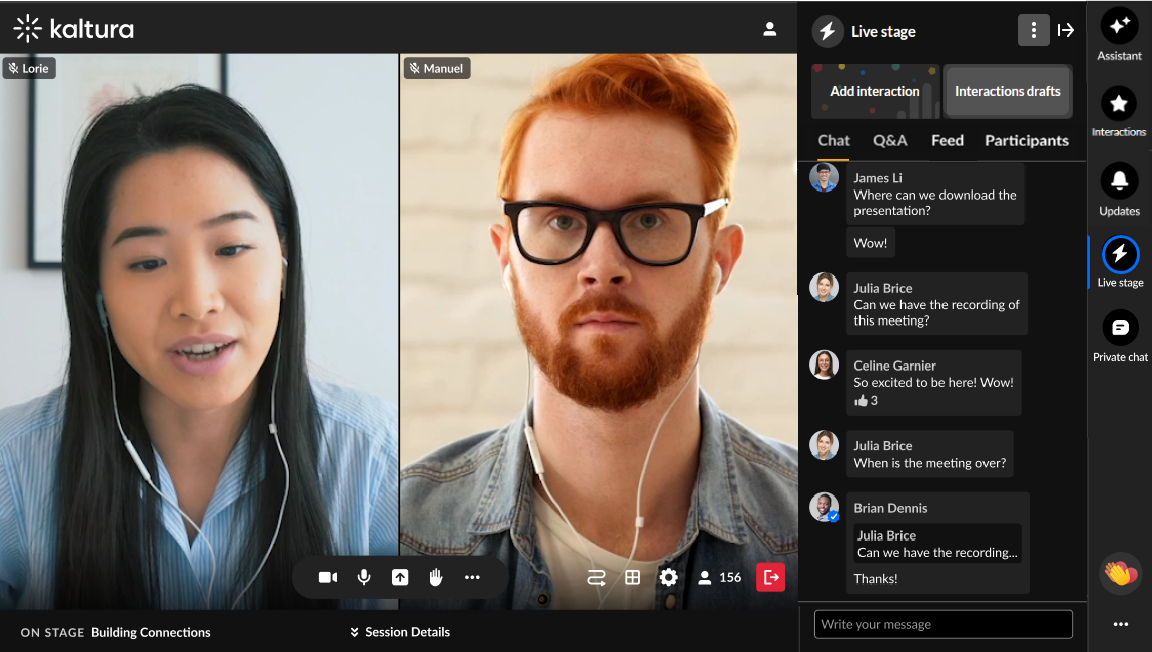Switch to the Participants tab
Screen dimensions: 1152x652
point(1026,140)
